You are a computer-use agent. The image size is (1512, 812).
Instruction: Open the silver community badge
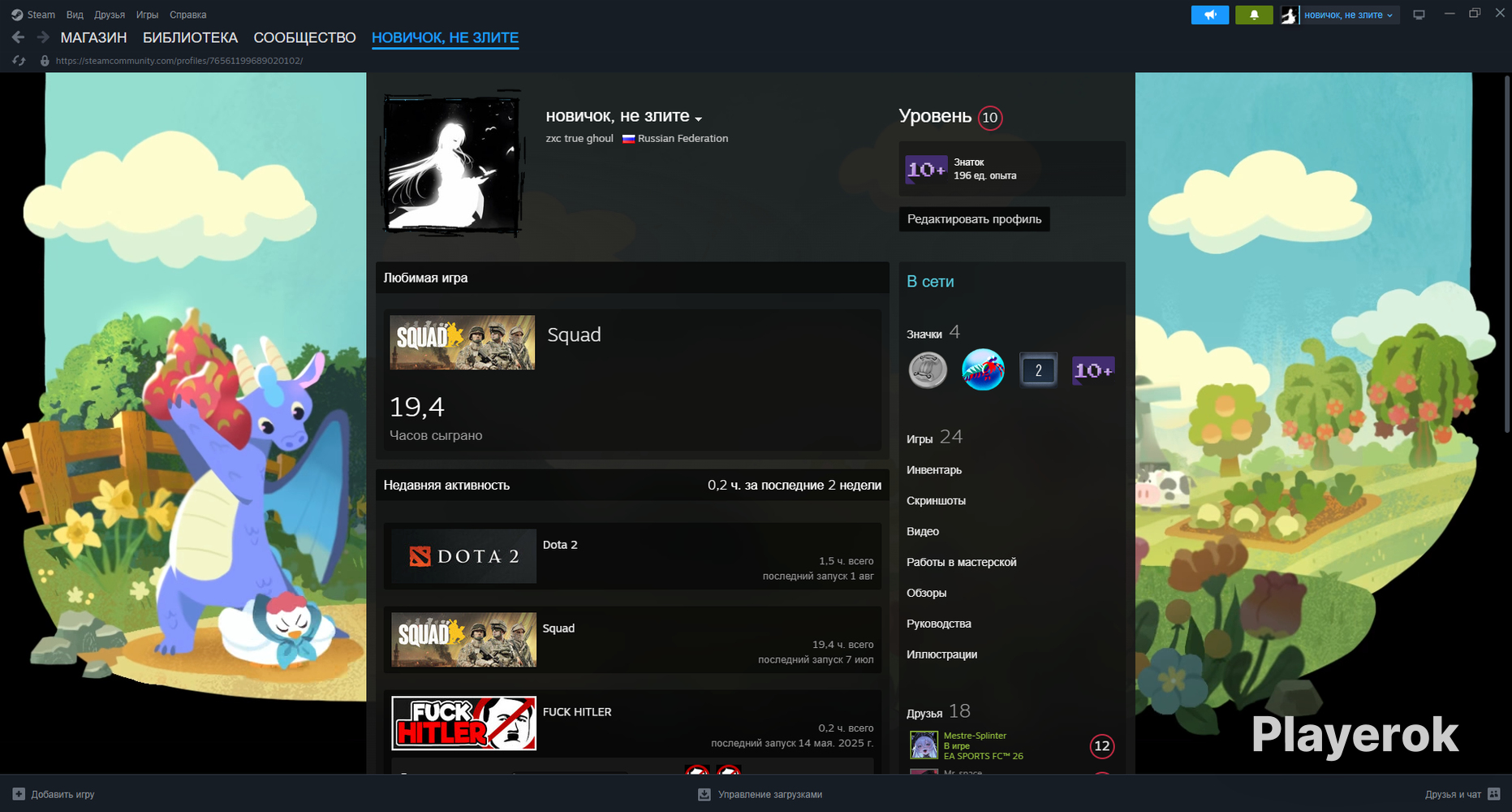pyautogui.click(x=928, y=370)
